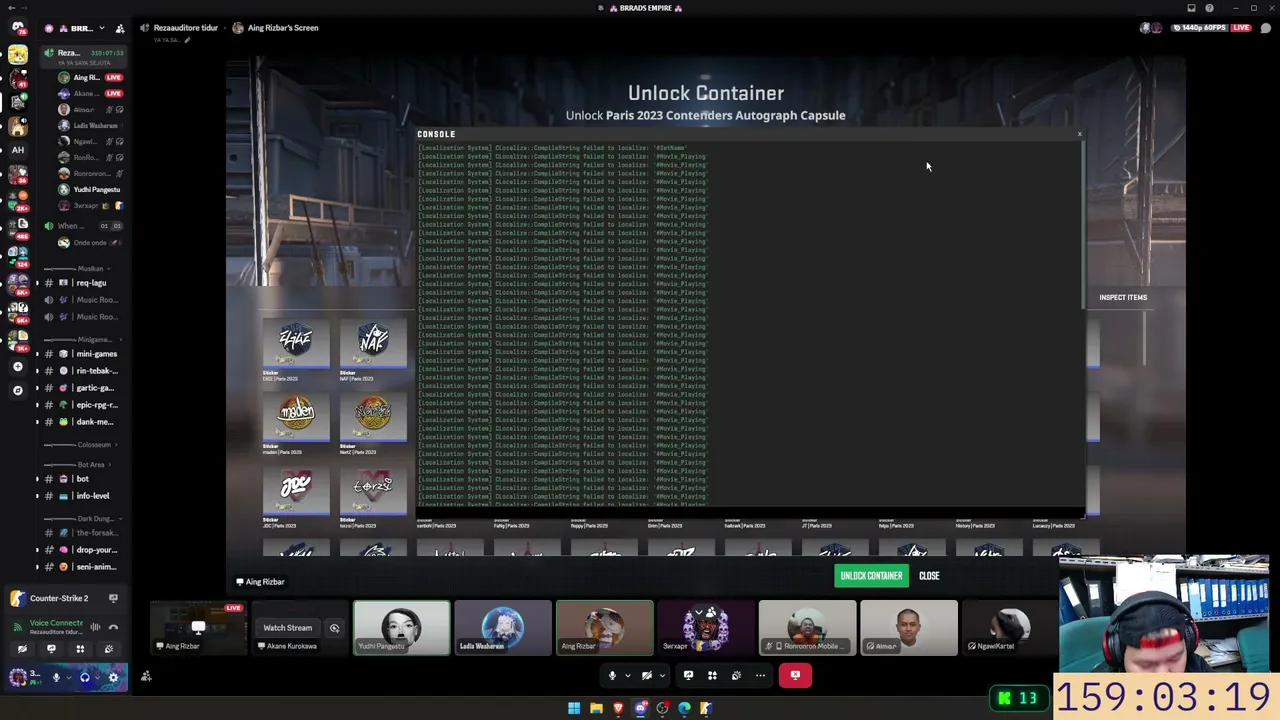The width and height of the screenshot is (1280, 720).
Task: Launch activities from call control bar
Action: pos(712,675)
